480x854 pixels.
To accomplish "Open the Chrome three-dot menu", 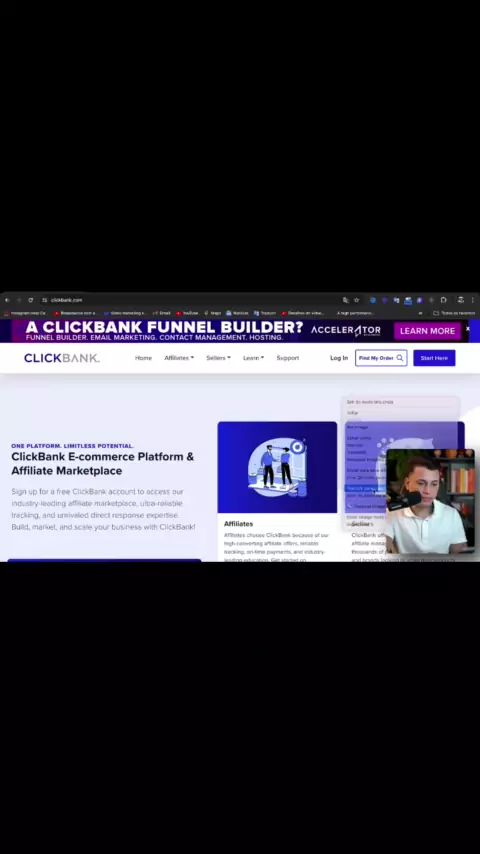I will coord(472,300).
